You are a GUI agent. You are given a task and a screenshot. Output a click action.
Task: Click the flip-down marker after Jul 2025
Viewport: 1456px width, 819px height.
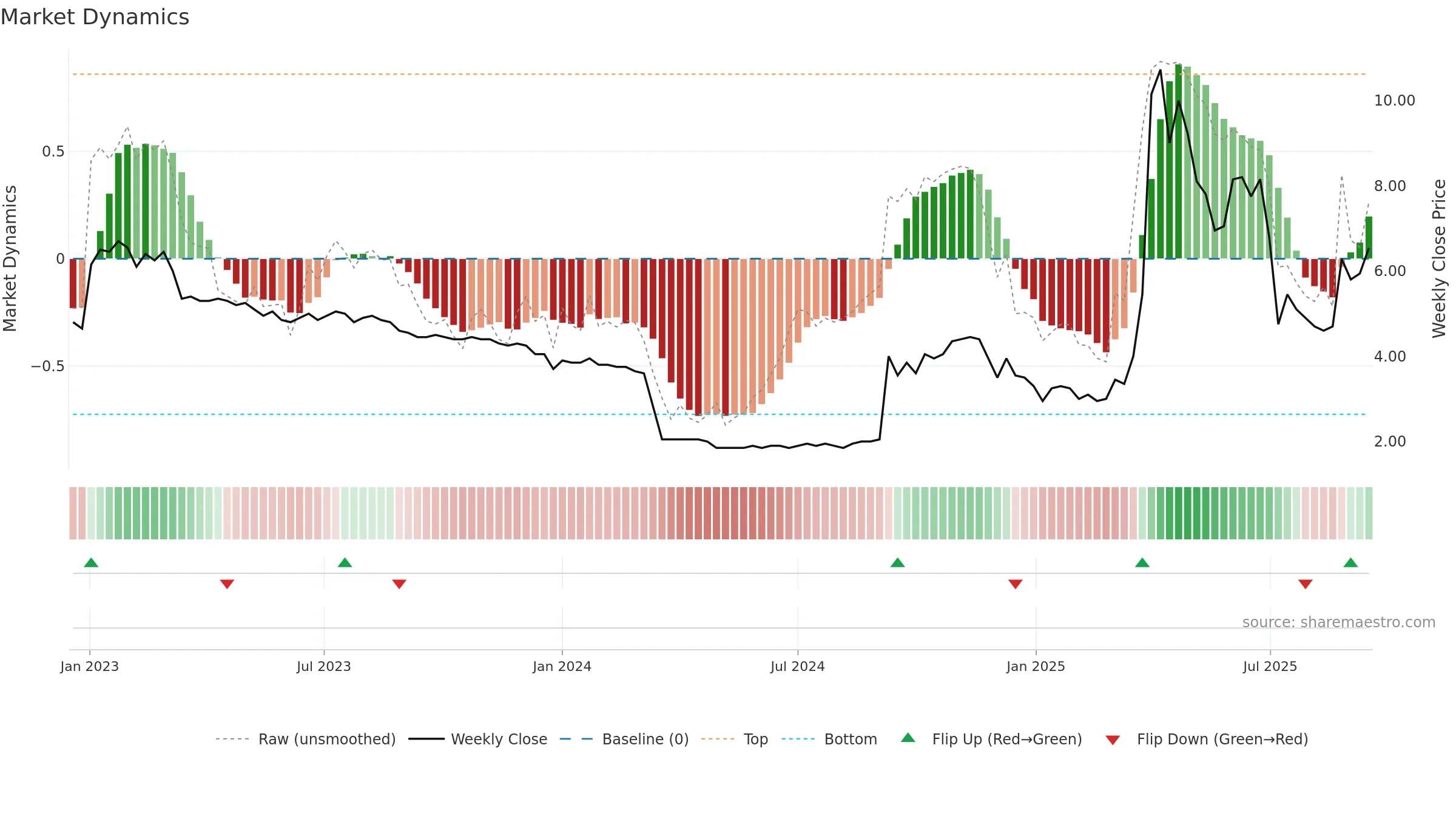1306,584
